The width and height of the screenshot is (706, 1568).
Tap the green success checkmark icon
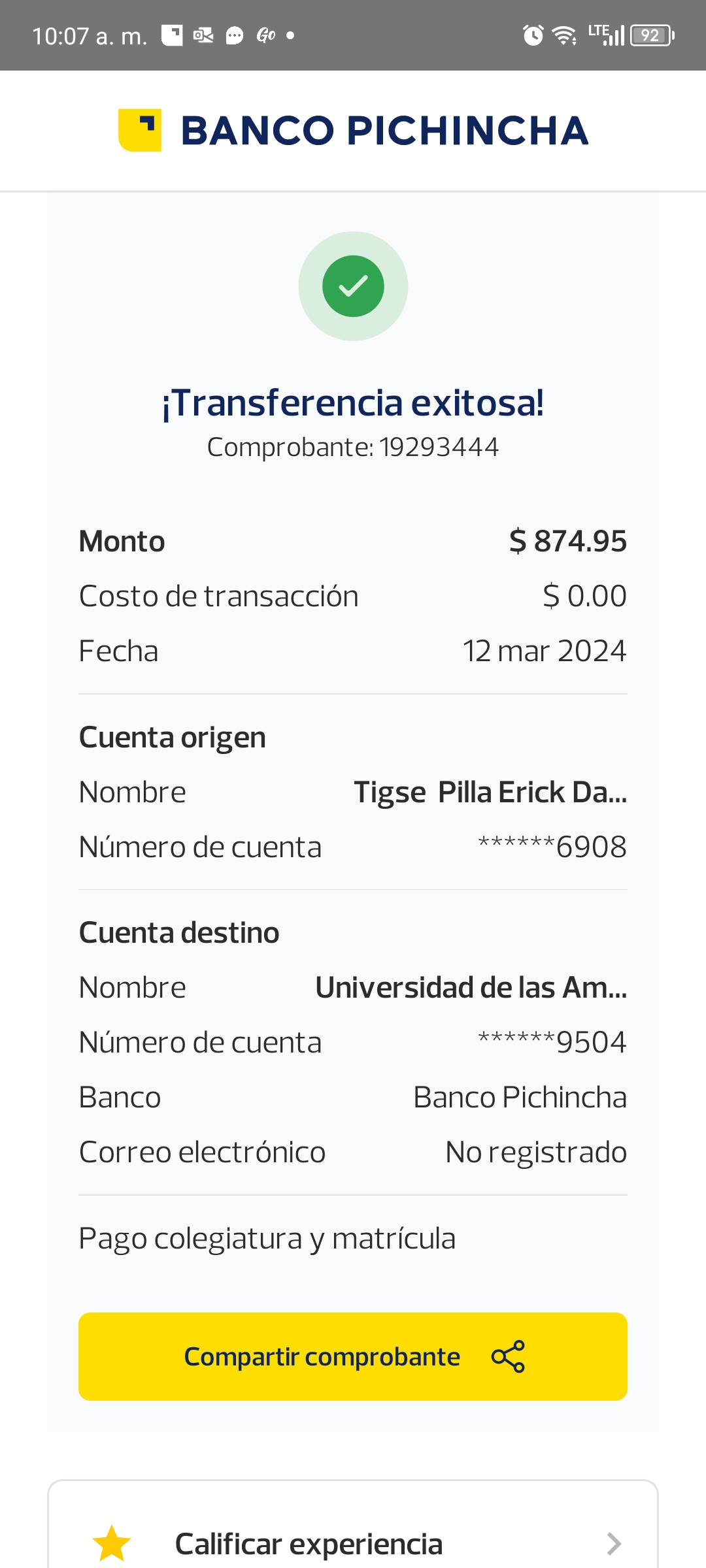coord(353,286)
